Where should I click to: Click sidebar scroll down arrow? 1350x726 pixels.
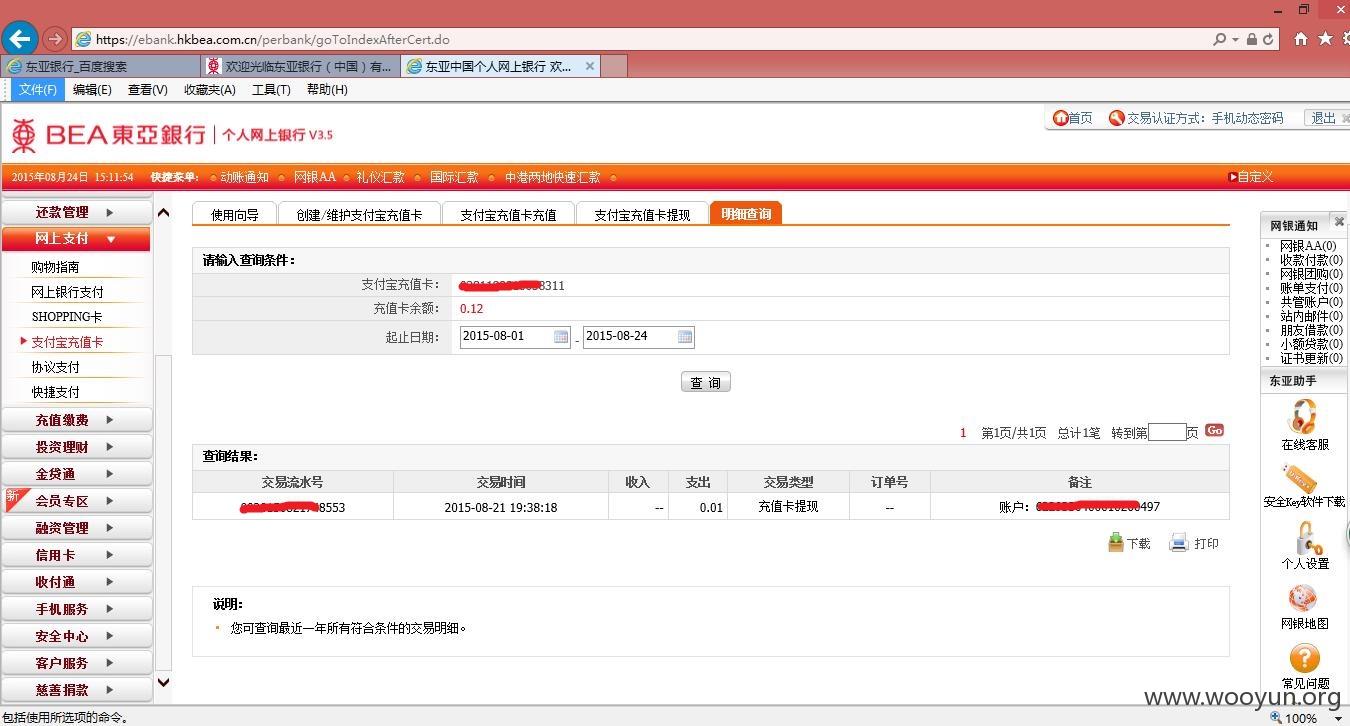coord(163,682)
